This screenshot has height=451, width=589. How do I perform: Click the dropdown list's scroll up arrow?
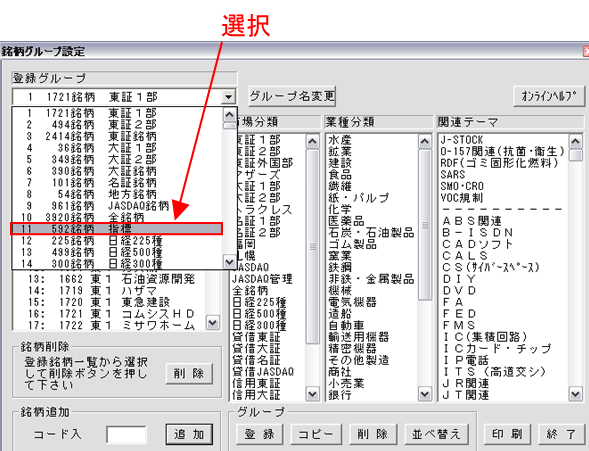tap(229, 114)
